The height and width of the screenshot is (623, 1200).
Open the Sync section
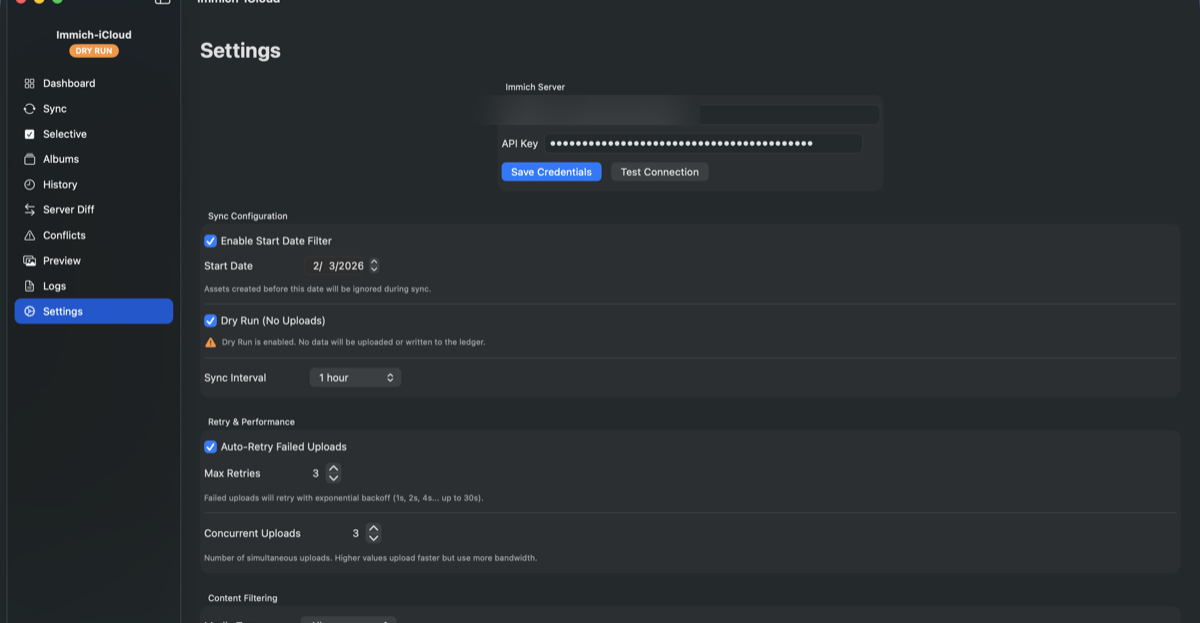tap(94, 109)
